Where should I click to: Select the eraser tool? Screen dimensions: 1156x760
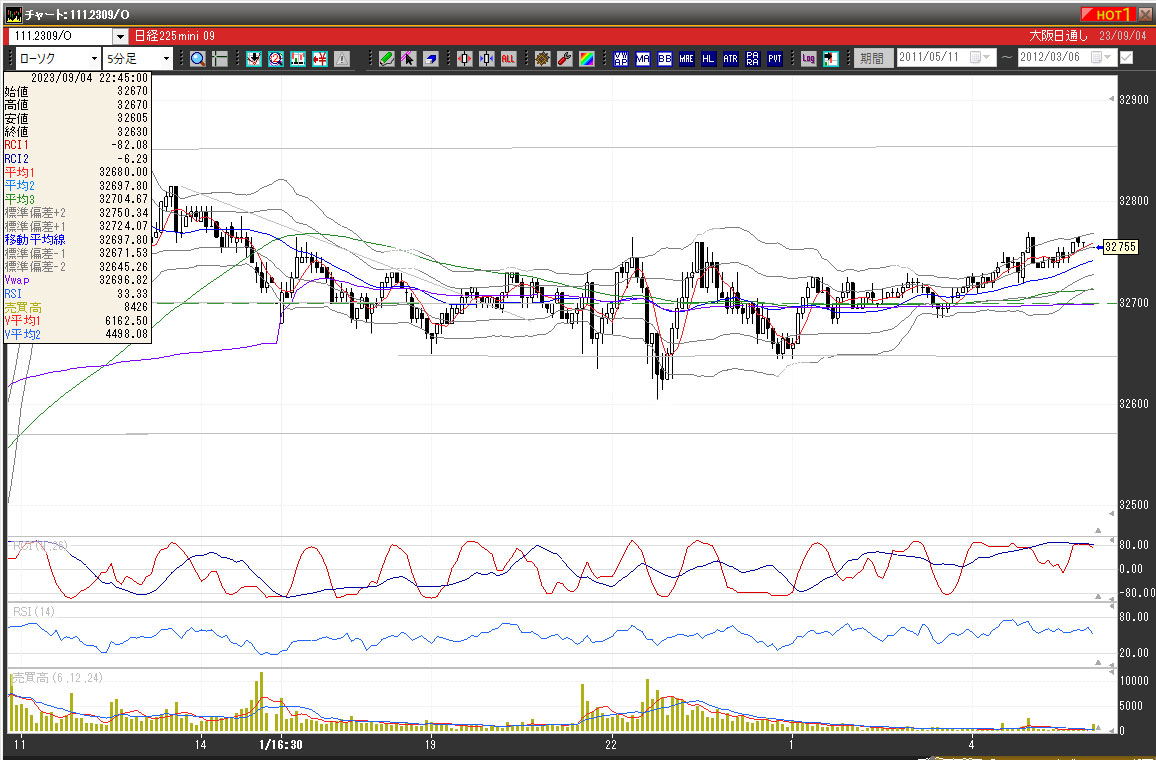coord(431,59)
